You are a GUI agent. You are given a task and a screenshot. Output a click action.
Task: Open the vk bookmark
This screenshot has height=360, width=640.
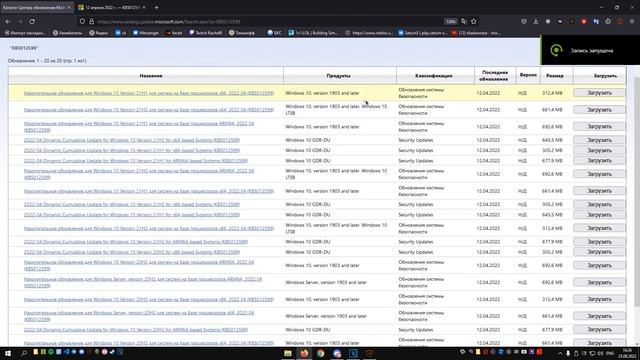coord(121,33)
